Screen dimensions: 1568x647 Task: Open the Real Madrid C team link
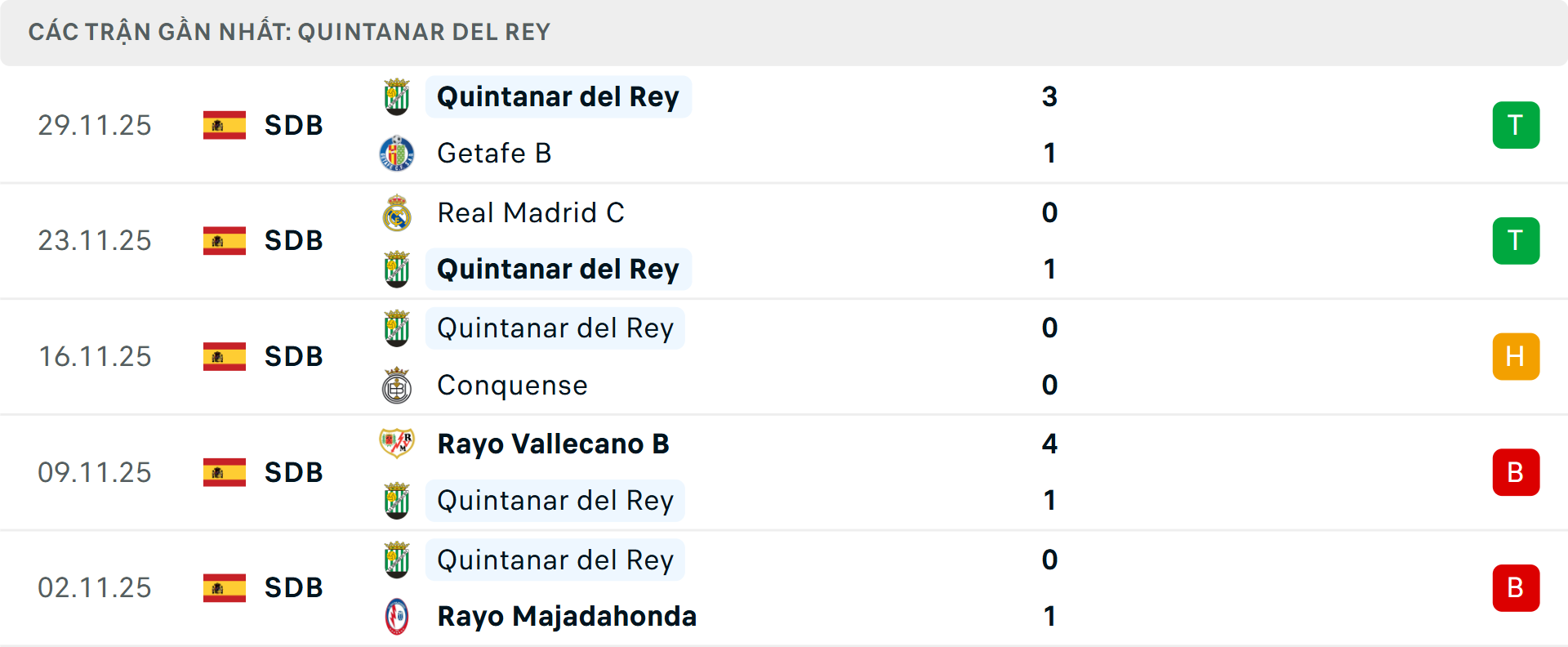tap(531, 213)
